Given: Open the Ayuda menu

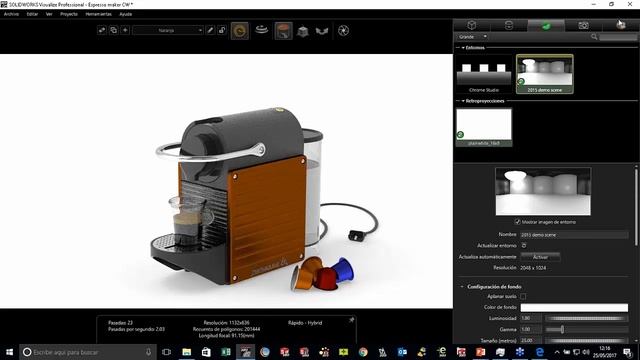Looking at the screenshot, I should [x=125, y=14].
